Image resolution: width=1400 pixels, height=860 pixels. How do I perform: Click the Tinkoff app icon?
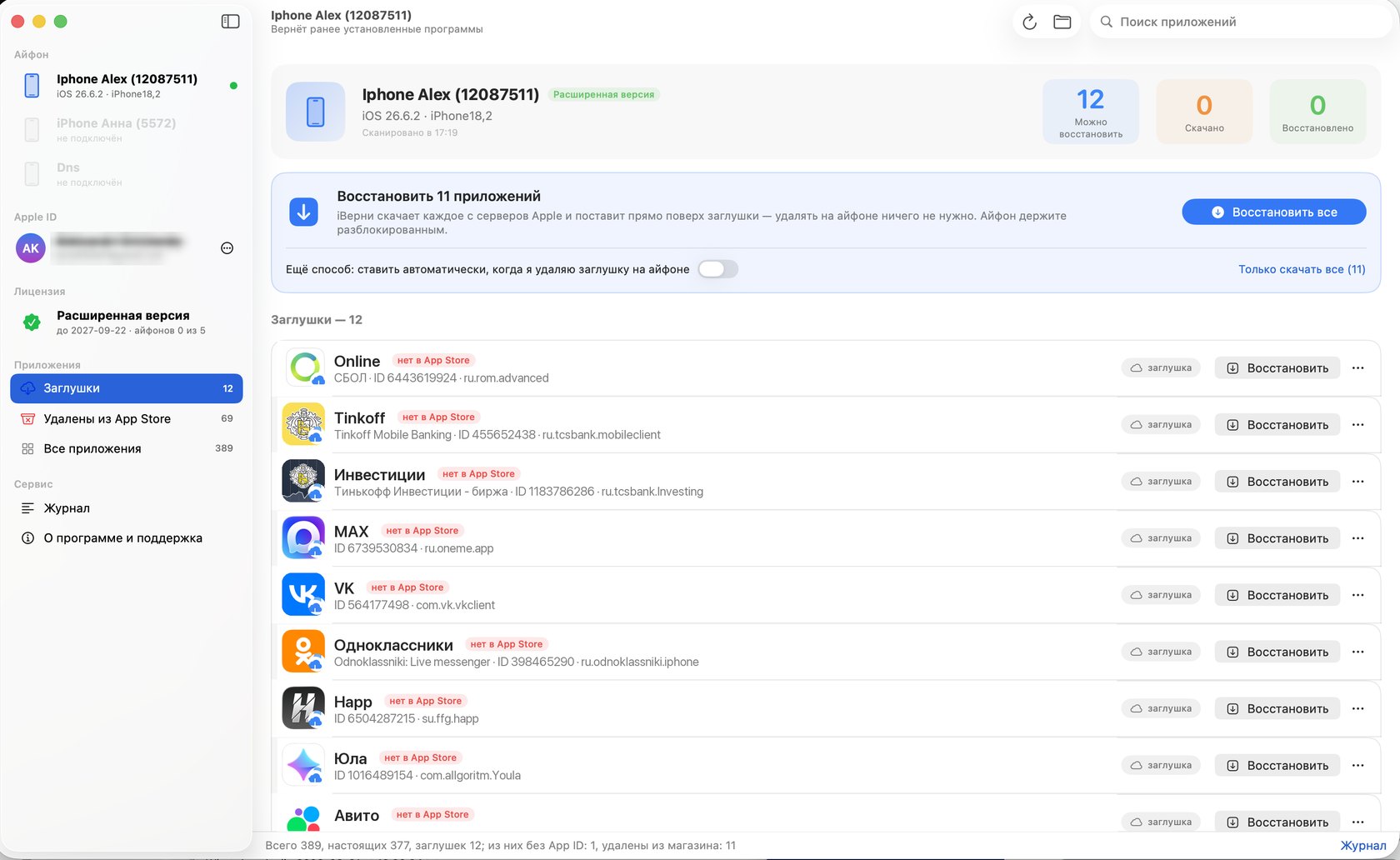[303, 424]
